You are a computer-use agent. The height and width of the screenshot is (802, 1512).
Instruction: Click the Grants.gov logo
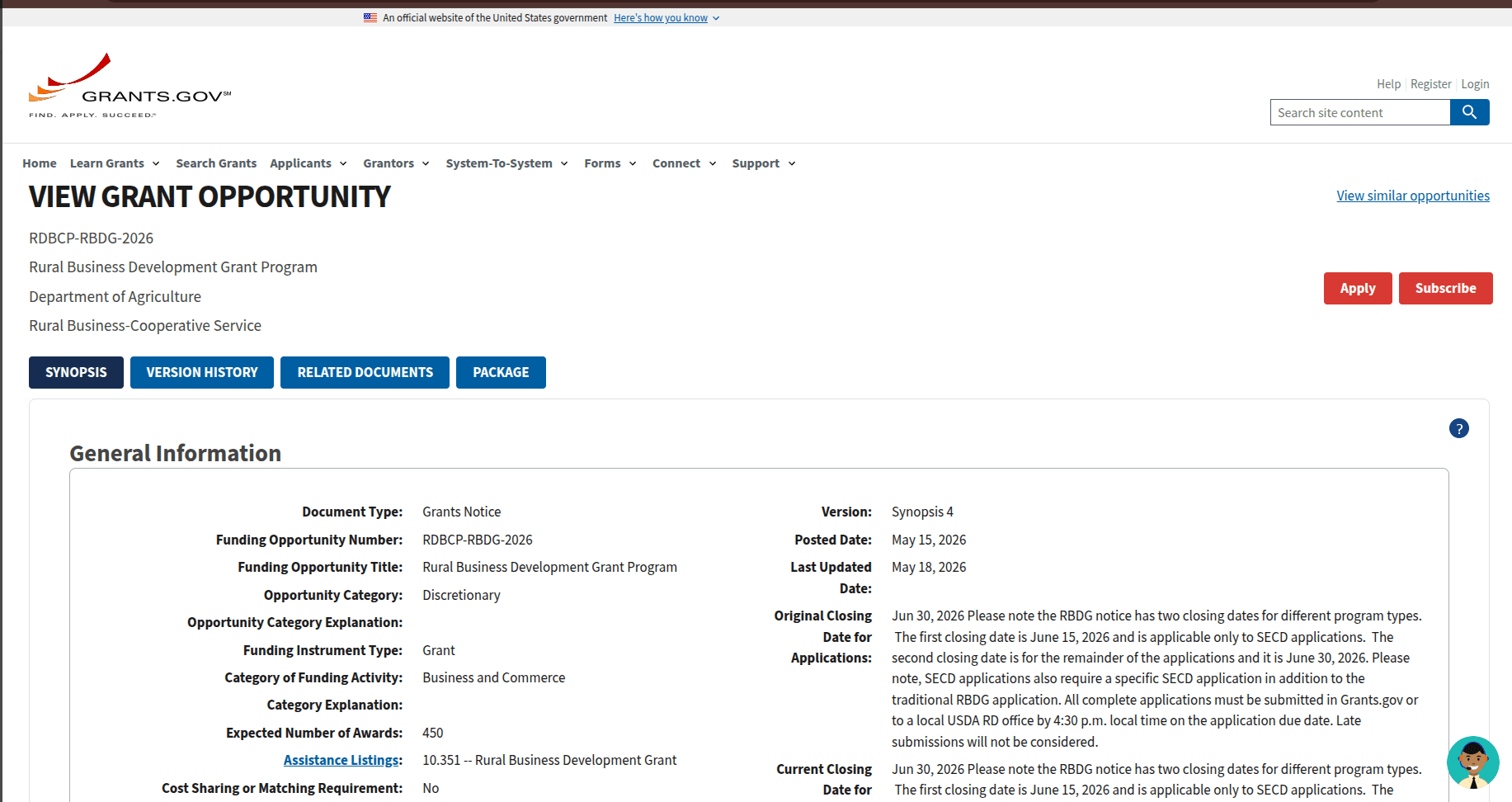pyautogui.click(x=130, y=86)
